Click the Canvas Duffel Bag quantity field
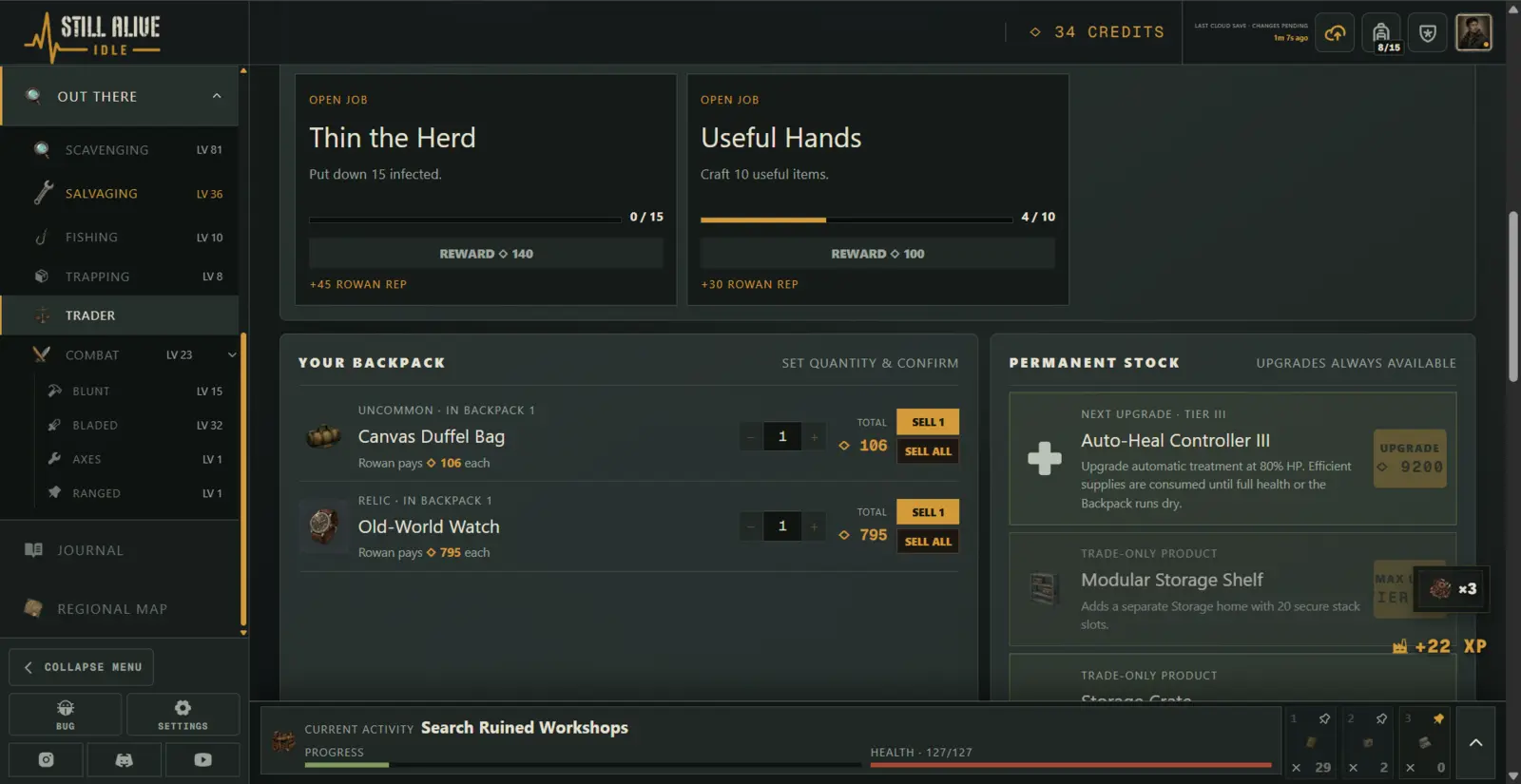The image size is (1521, 784). 782,437
